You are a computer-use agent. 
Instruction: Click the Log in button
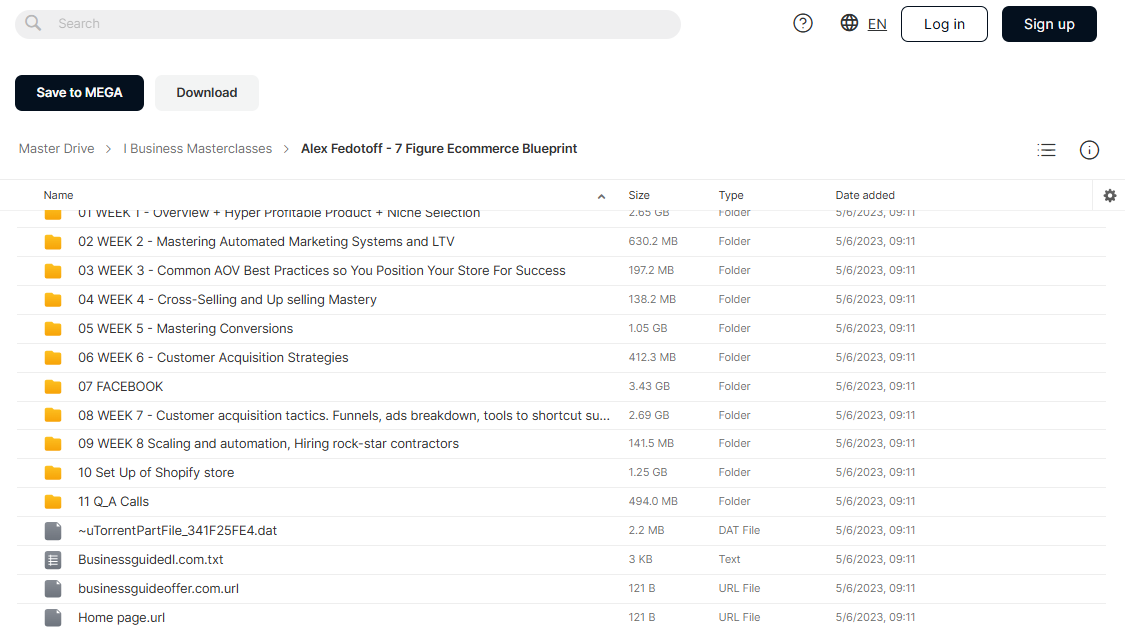click(x=944, y=24)
